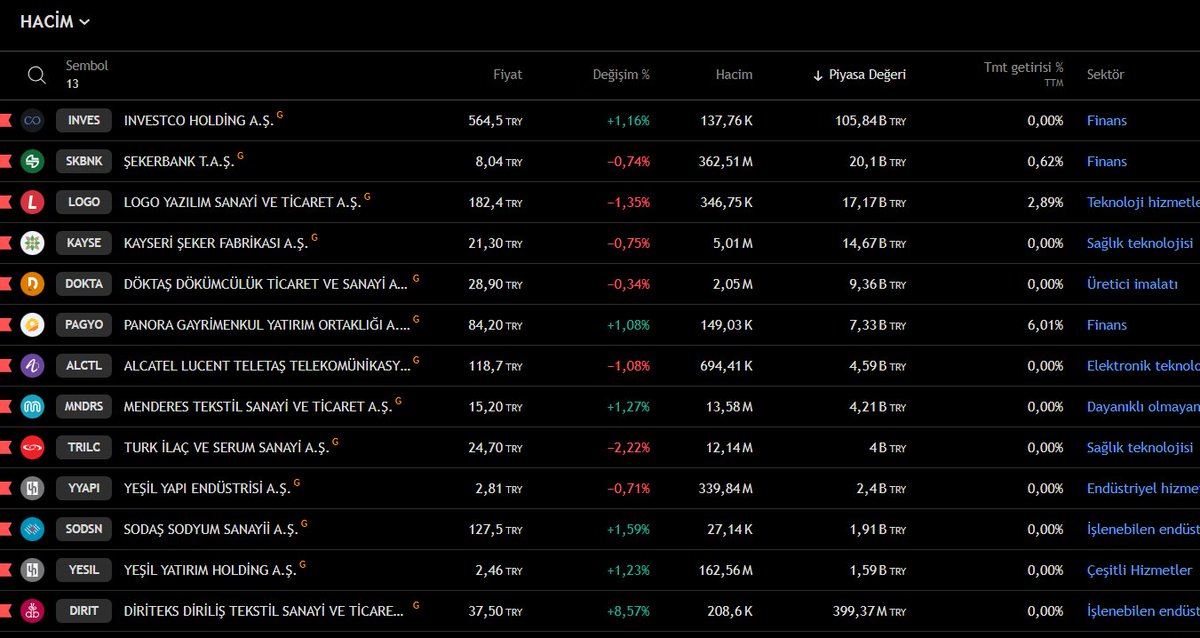Click the 105,84 B market cap value
The width and height of the screenshot is (1200, 638).
point(871,121)
